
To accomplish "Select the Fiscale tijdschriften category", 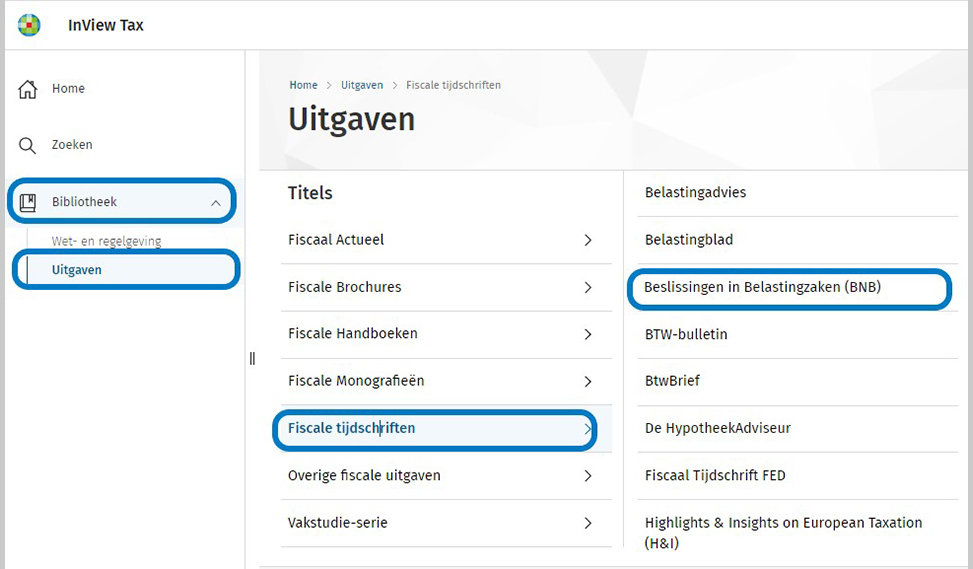I will click(351, 428).
